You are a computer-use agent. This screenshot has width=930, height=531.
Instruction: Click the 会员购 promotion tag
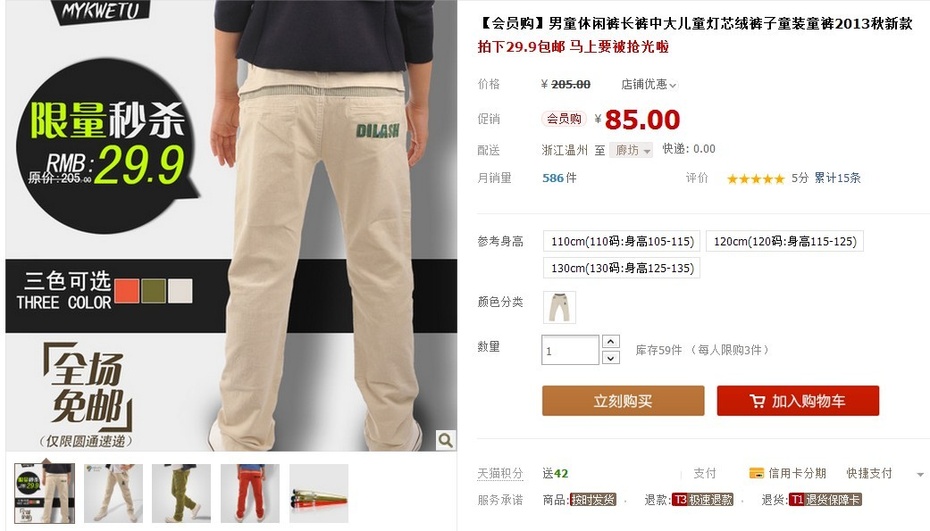coord(563,119)
